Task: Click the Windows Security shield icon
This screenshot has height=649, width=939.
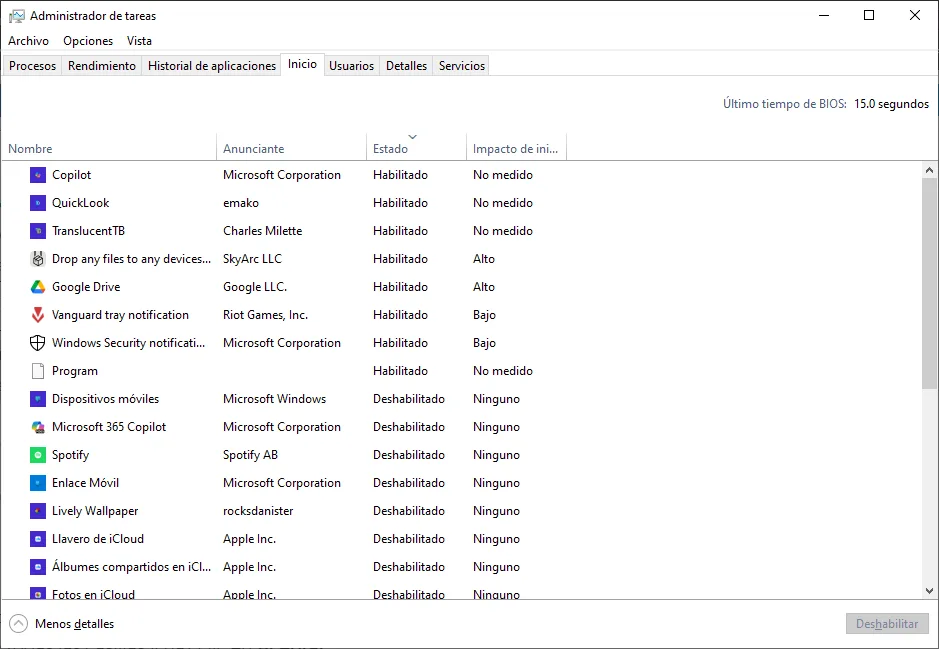Action: coord(38,343)
